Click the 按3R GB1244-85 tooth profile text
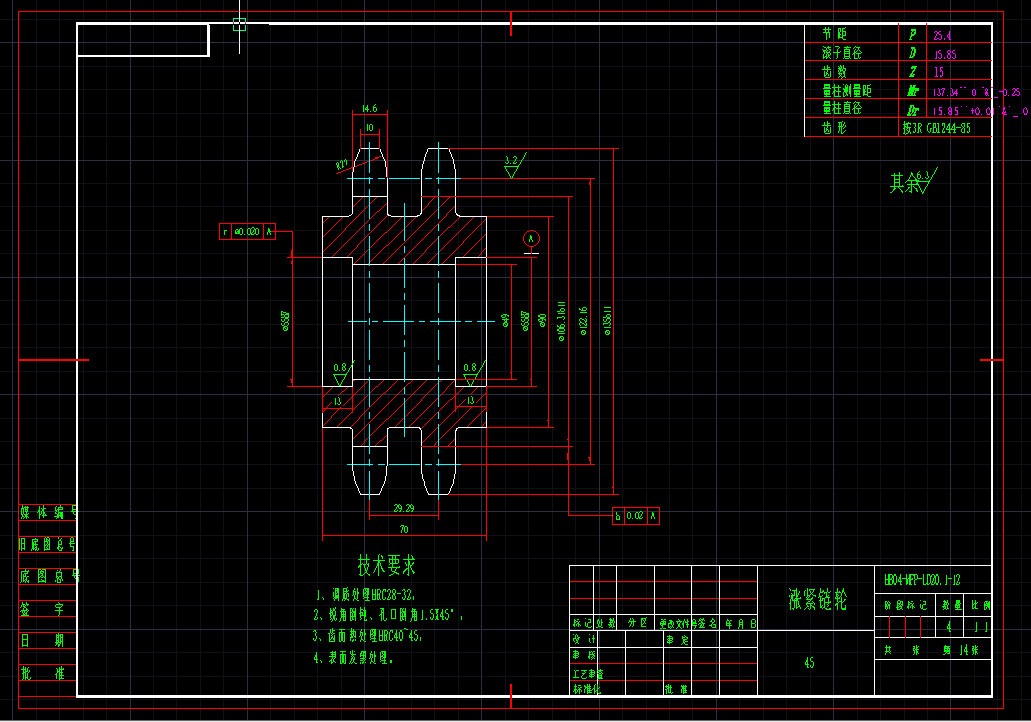 coord(936,128)
